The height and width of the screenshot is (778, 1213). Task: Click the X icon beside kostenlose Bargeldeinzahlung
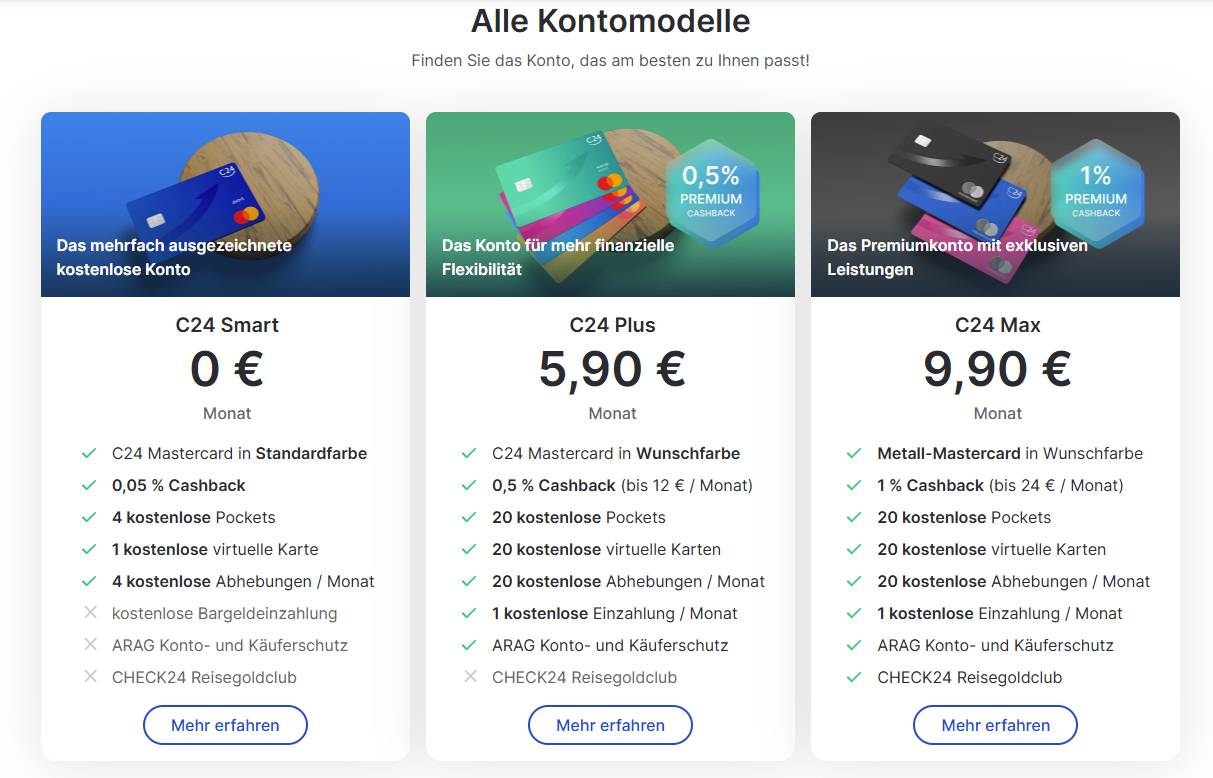[90, 612]
